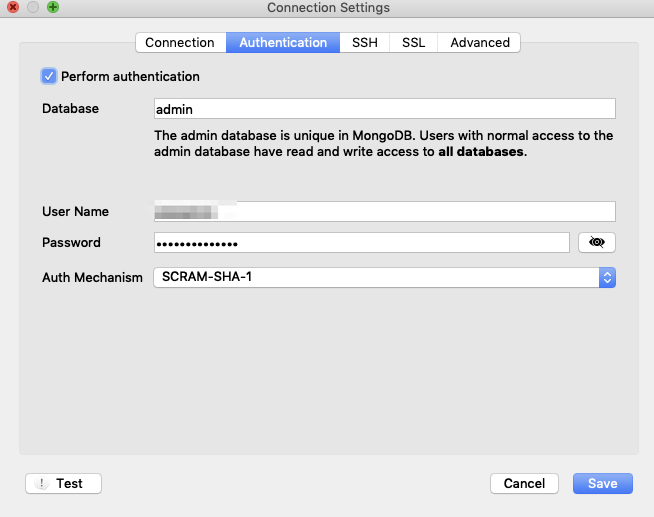The height and width of the screenshot is (517, 654).
Task: Zoom the window with green button
Action: point(53,7)
